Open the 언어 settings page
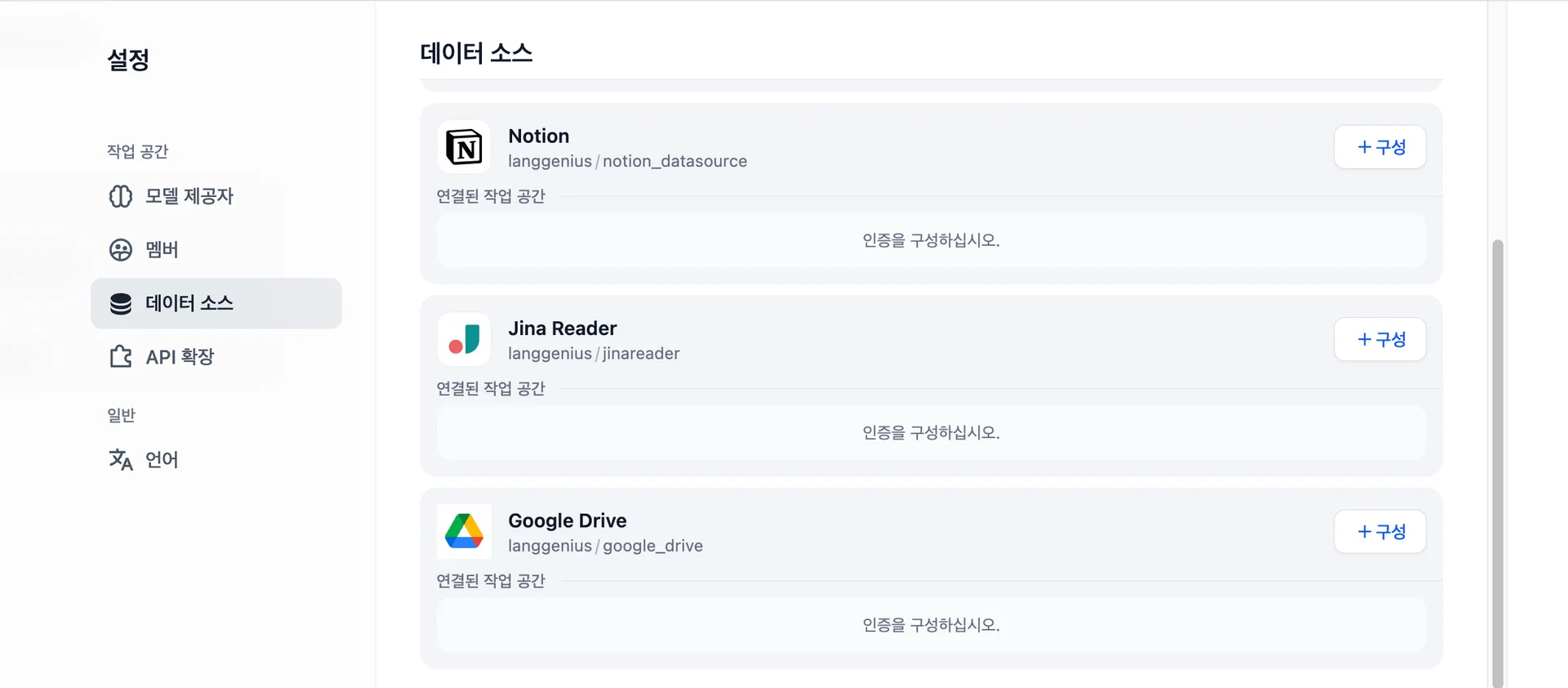Screen dimensions: 1568x688 click(162, 460)
